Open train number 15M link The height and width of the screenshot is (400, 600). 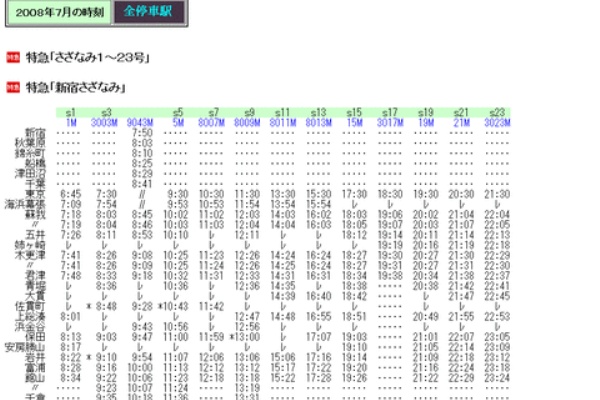click(354, 122)
